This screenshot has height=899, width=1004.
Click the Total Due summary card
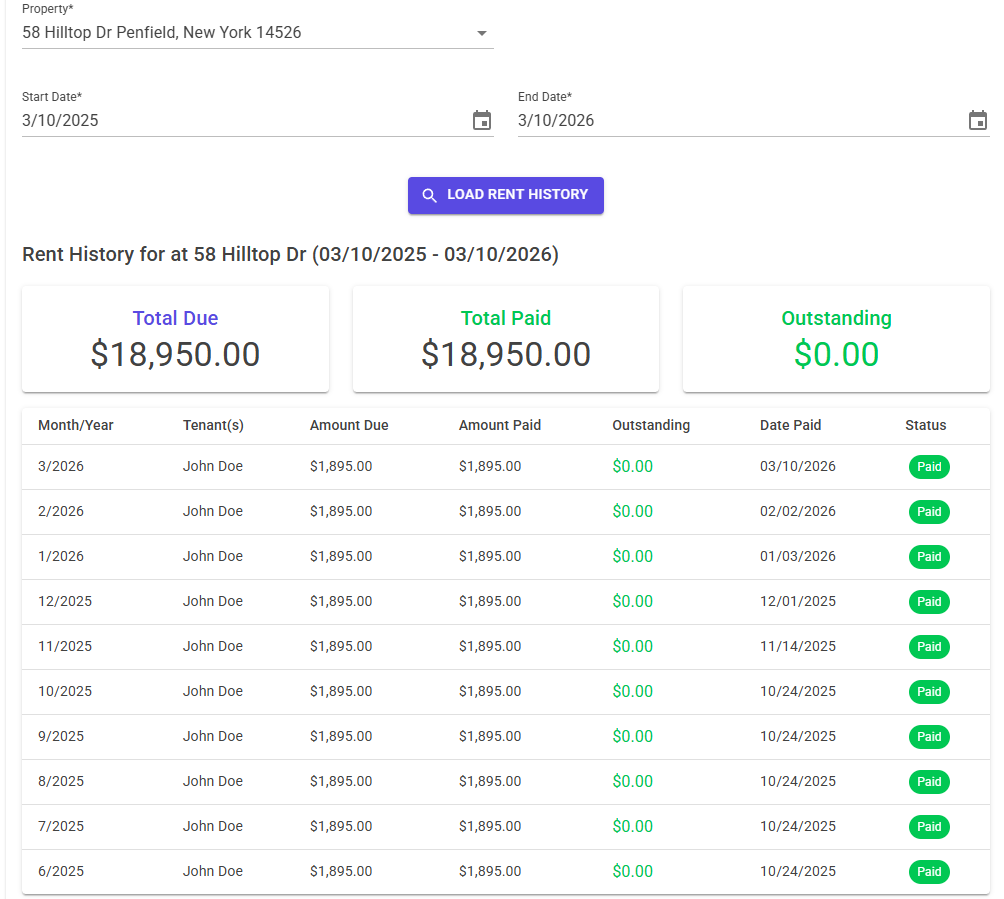(175, 338)
